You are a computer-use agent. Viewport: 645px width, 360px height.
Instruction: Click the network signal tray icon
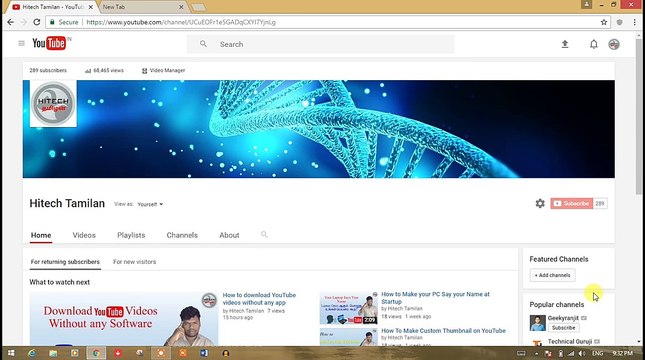[571, 353]
